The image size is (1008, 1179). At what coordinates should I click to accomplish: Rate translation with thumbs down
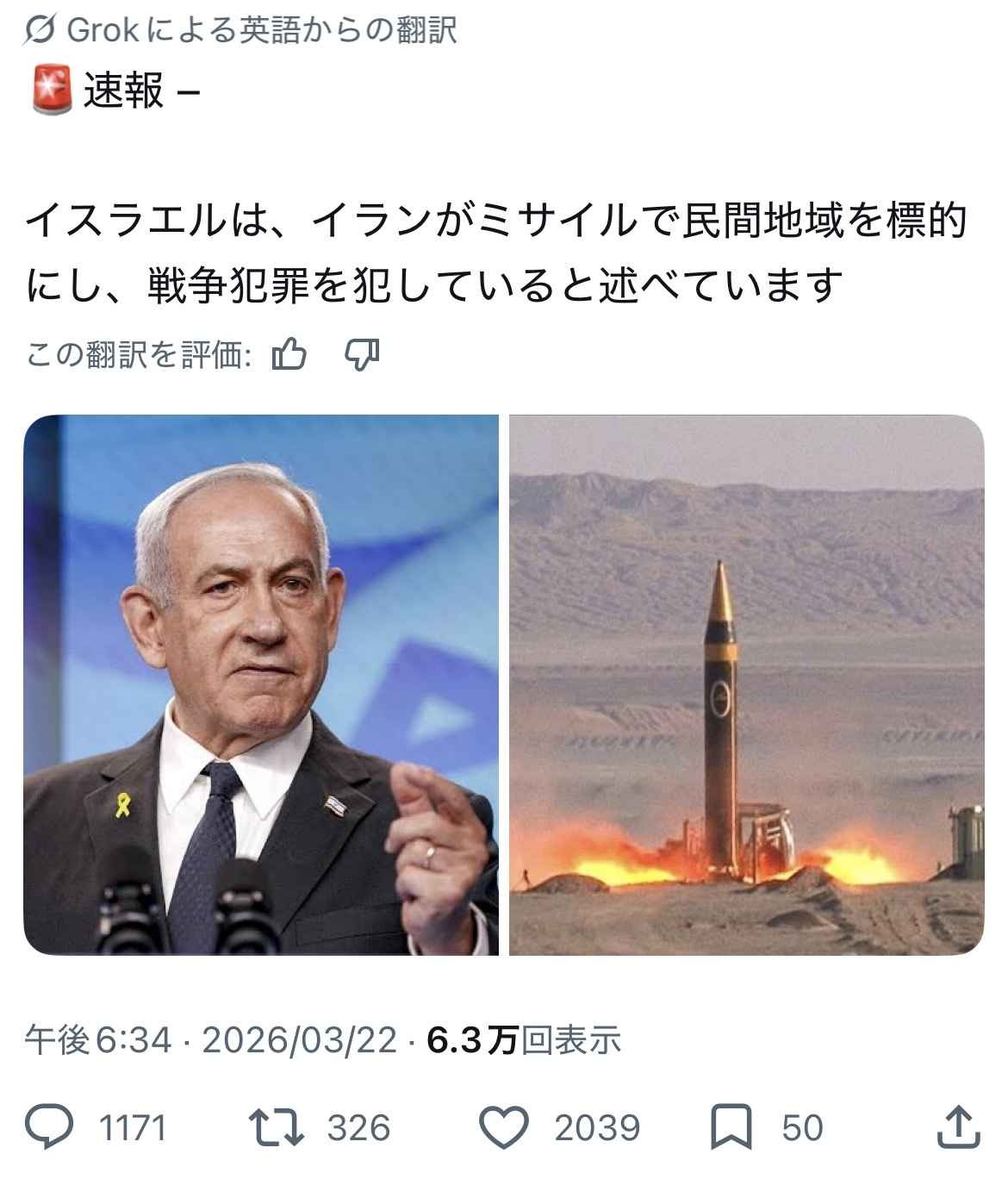[x=361, y=353]
